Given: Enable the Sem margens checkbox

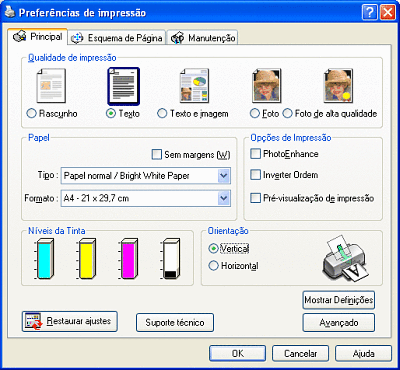Looking at the screenshot, I should pos(156,154).
